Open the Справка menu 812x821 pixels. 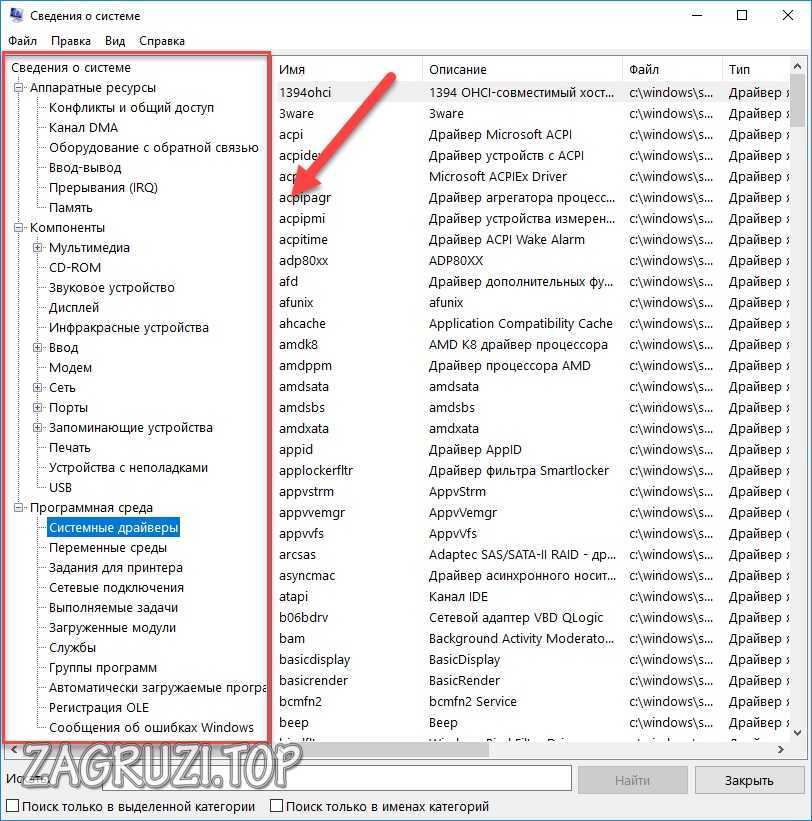[x=162, y=41]
